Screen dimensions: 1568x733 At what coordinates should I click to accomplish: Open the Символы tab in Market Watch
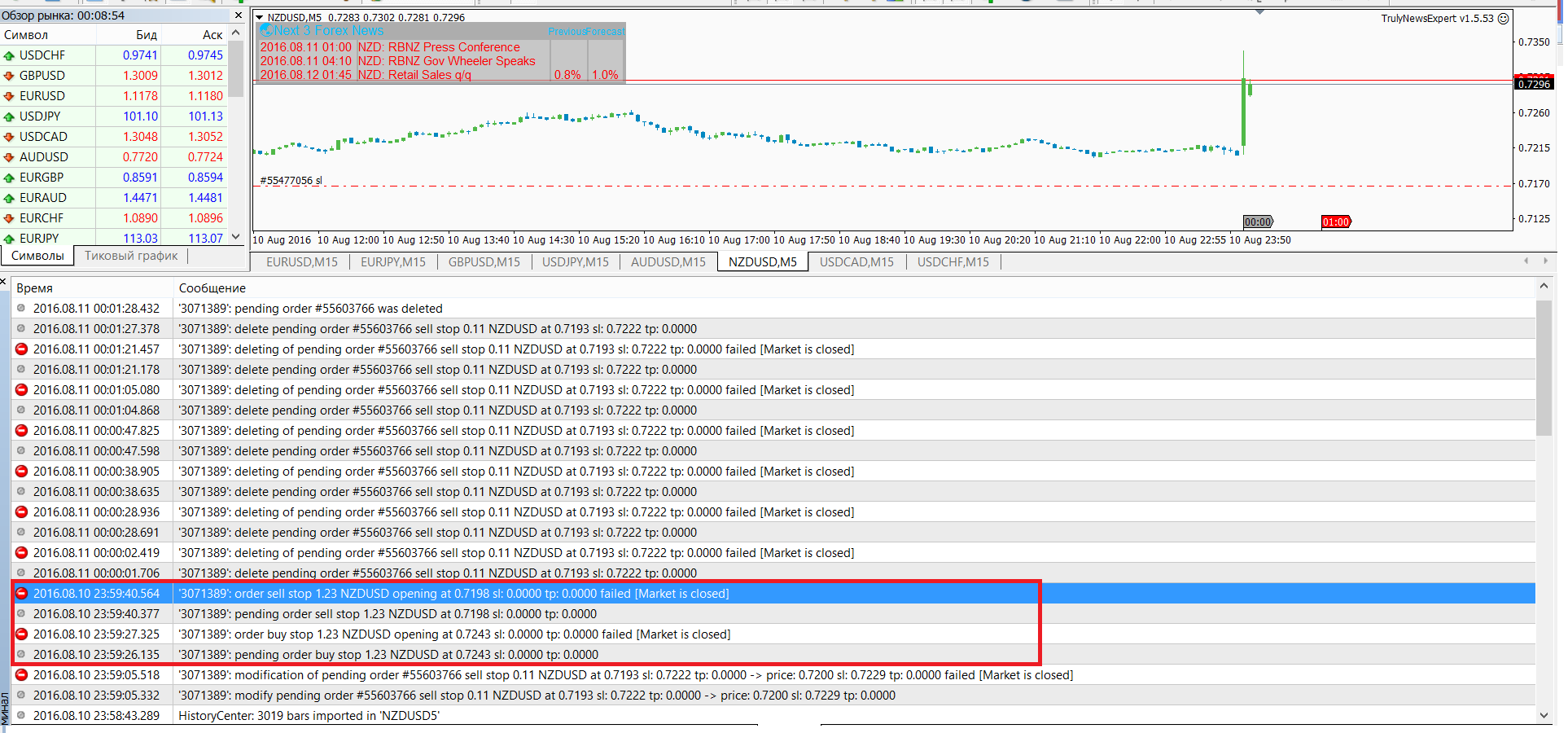pos(37,256)
